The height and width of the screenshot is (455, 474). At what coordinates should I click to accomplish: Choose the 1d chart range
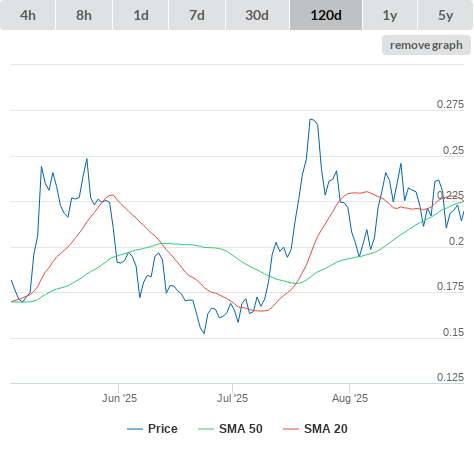[x=141, y=15]
